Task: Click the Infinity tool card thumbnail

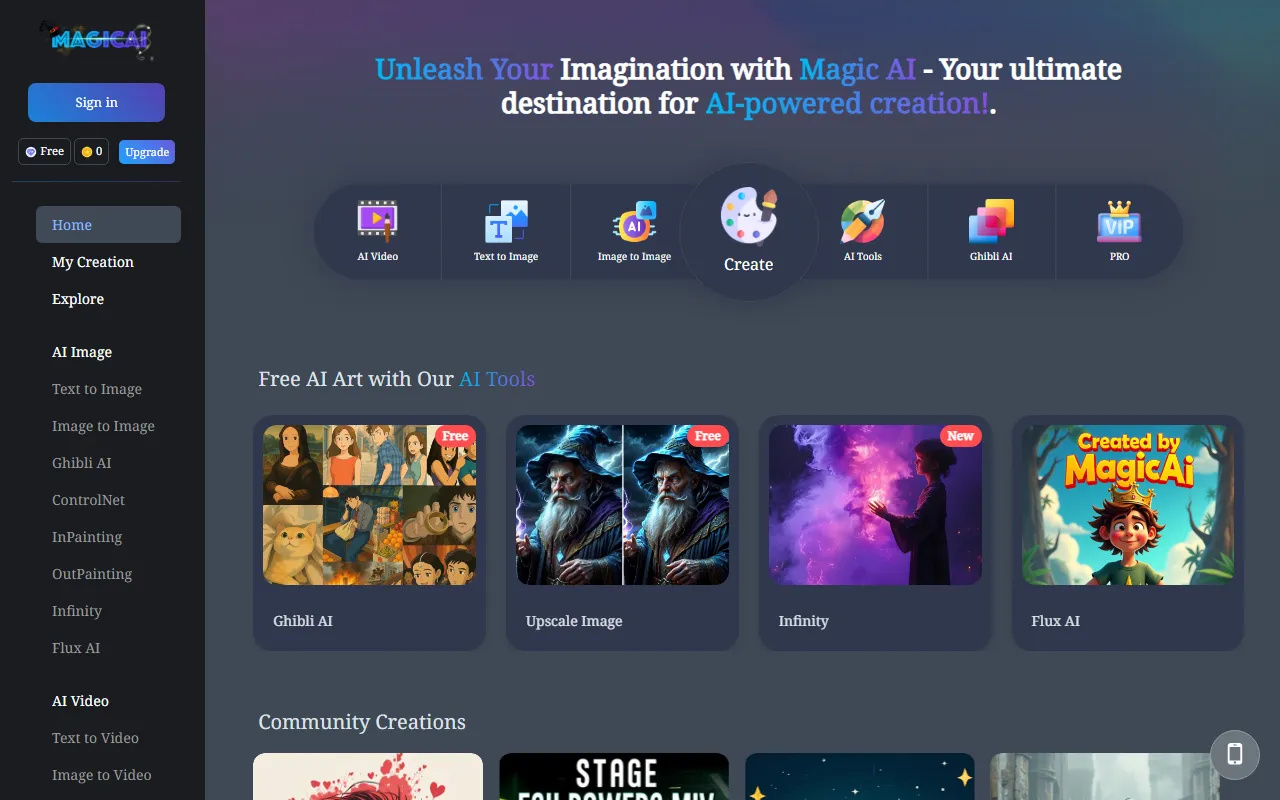Action: pos(875,505)
